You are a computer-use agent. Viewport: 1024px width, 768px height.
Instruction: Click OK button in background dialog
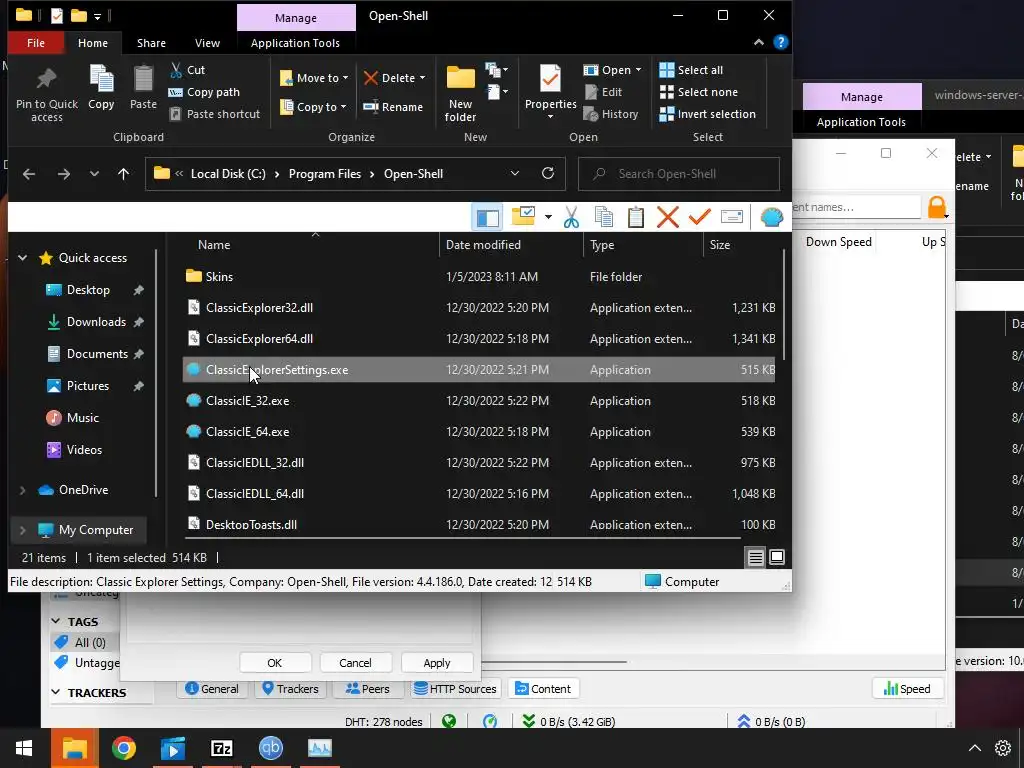click(275, 663)
